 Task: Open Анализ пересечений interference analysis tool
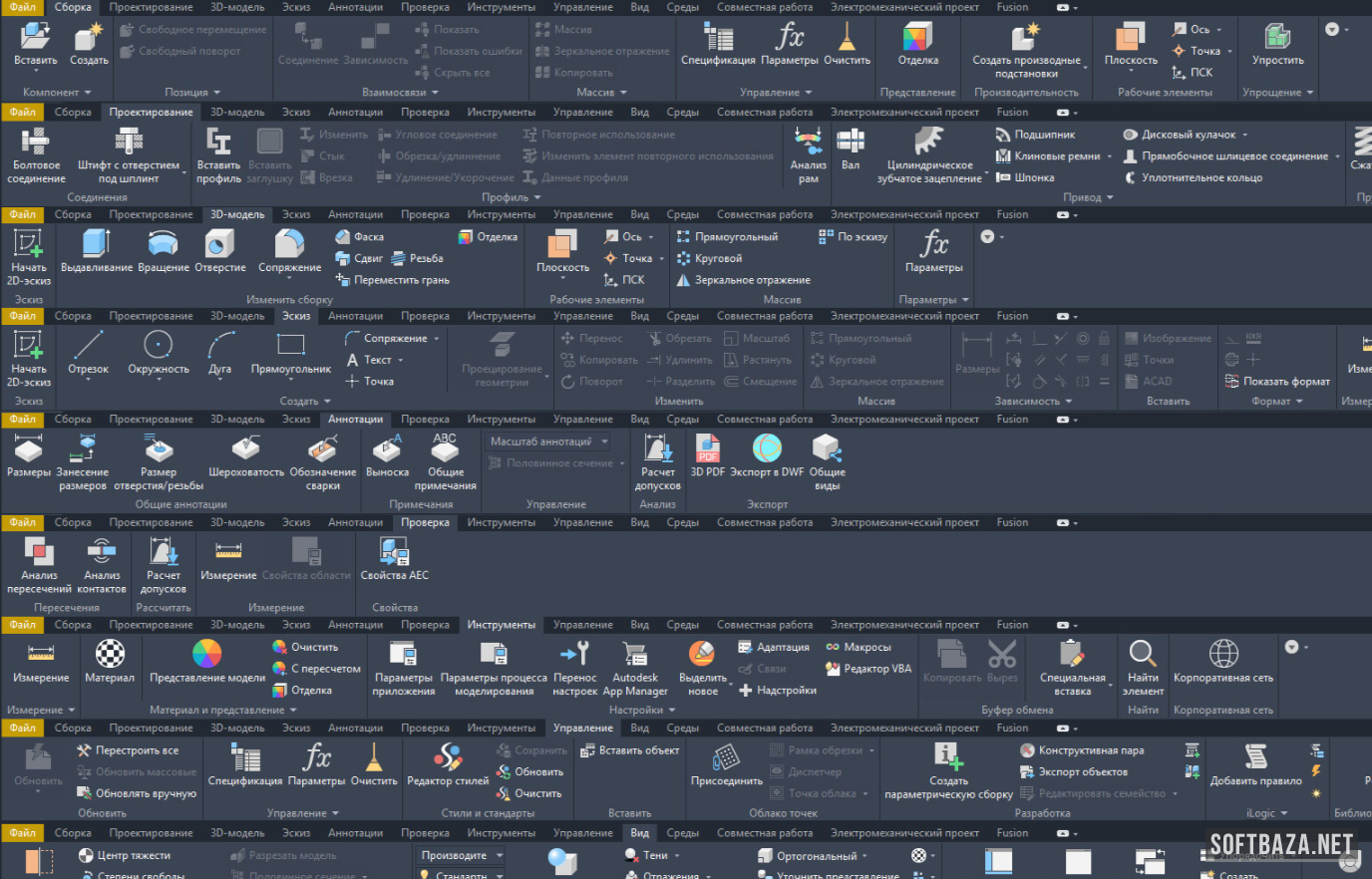[39, 554]
